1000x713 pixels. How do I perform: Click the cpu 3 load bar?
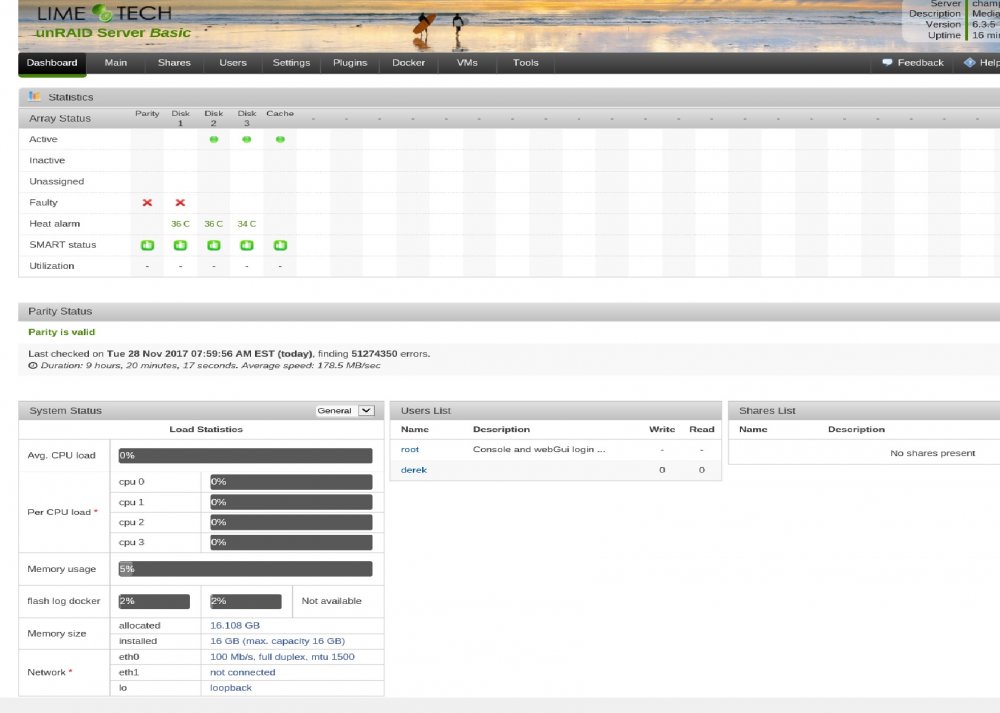[291, 542]
